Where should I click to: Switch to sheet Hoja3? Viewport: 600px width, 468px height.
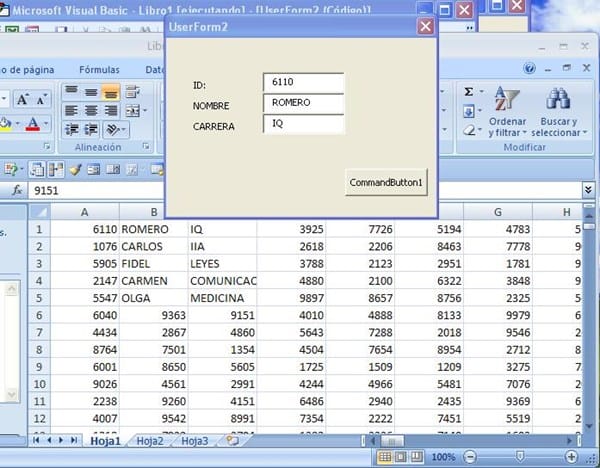(194, 441)
